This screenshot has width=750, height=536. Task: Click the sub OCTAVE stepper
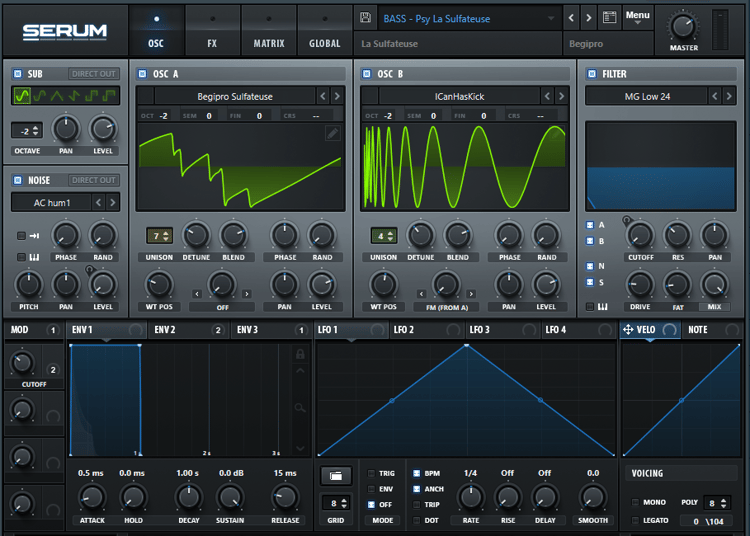pos(27,131)
